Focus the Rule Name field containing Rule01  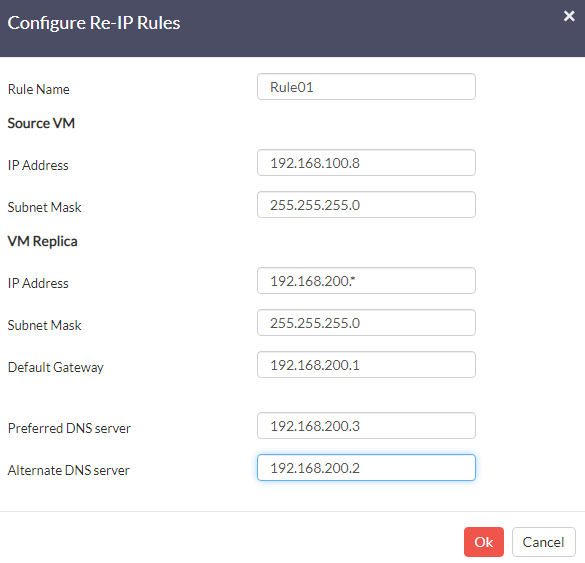click(366, 87)
